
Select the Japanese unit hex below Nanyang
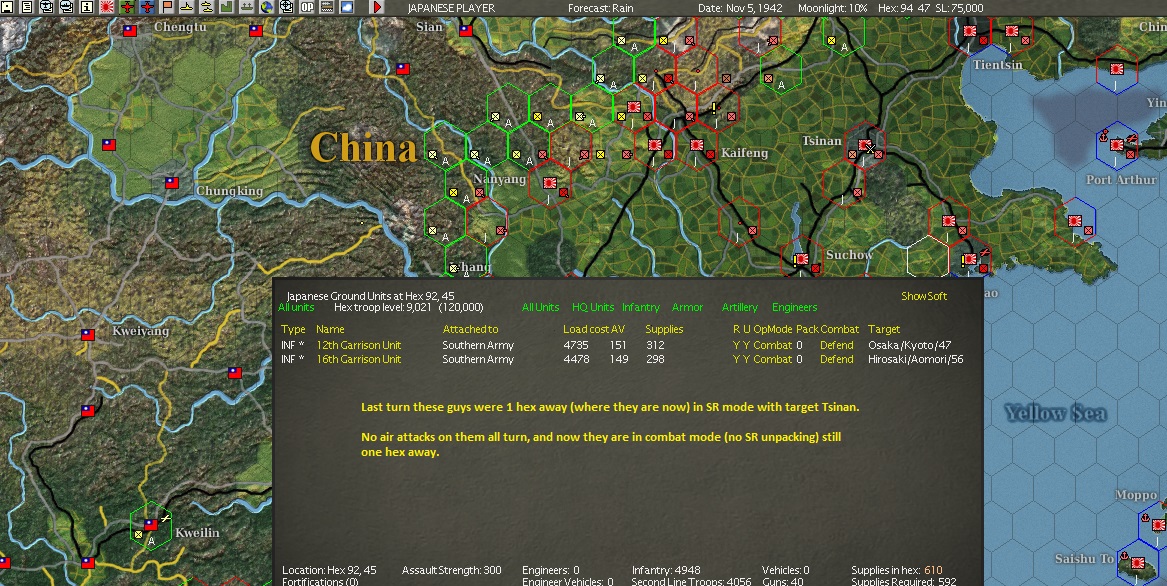click(550, 182)
